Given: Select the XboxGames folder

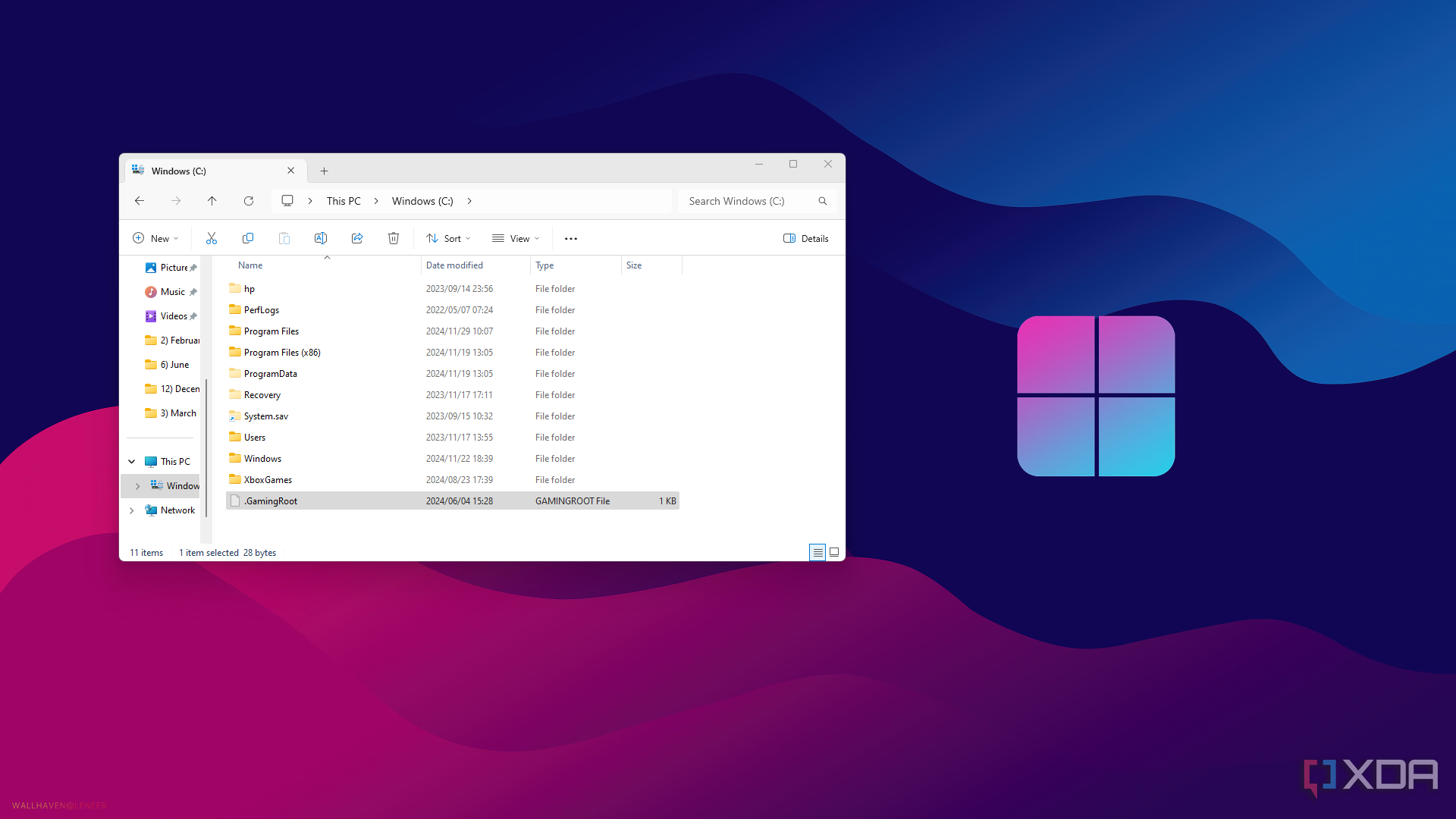Looking at the screenshot, I should click(x=453, y=480).
